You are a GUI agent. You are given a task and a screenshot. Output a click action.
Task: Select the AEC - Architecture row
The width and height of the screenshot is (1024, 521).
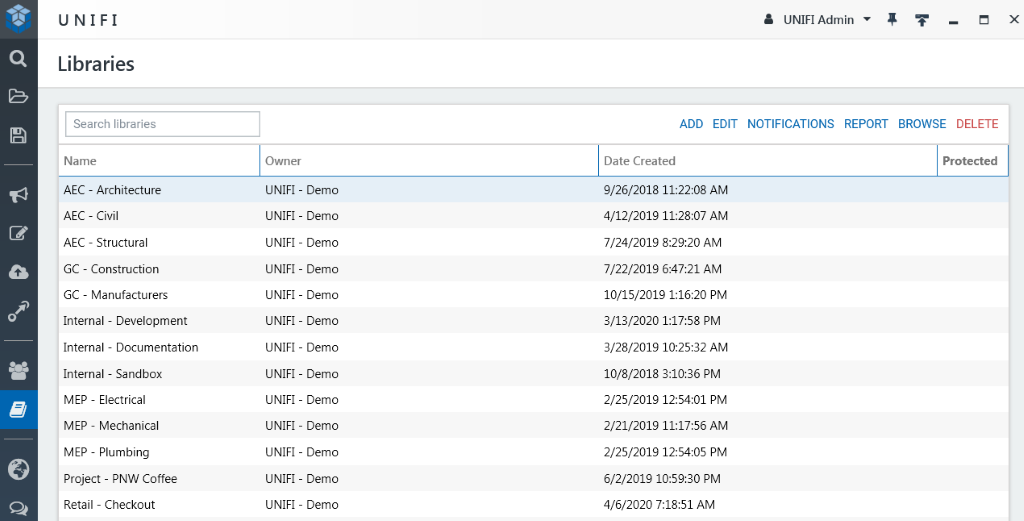pyautogui.click(x=534, y=190)
